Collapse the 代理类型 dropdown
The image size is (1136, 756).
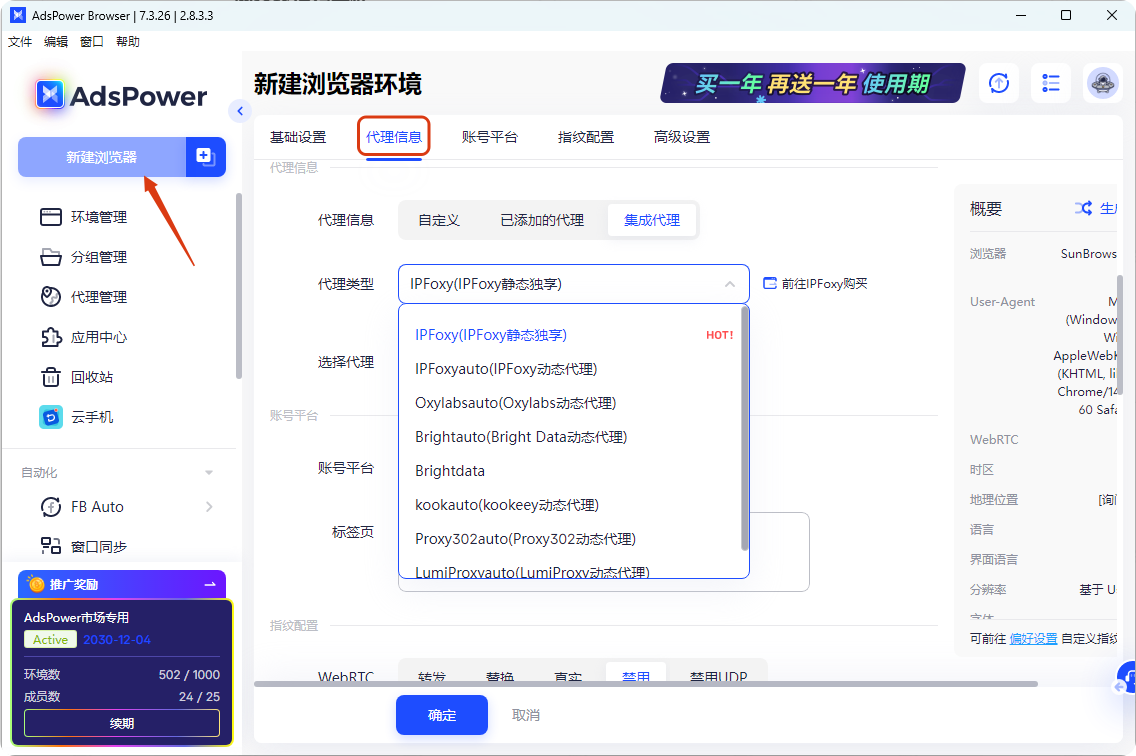click(x=730, y=283)
